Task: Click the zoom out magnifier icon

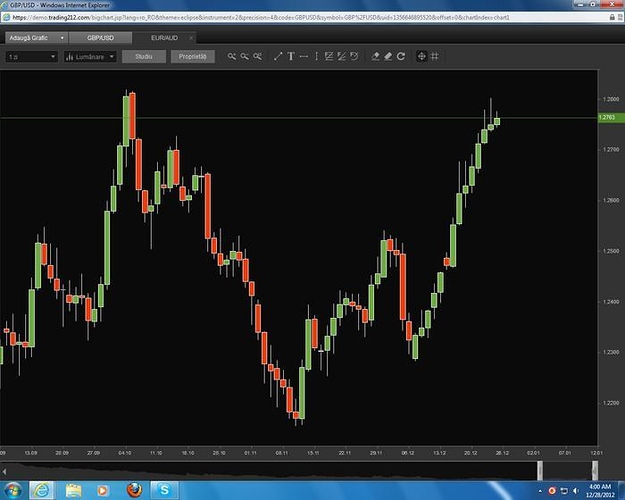Action: [244, 56]
